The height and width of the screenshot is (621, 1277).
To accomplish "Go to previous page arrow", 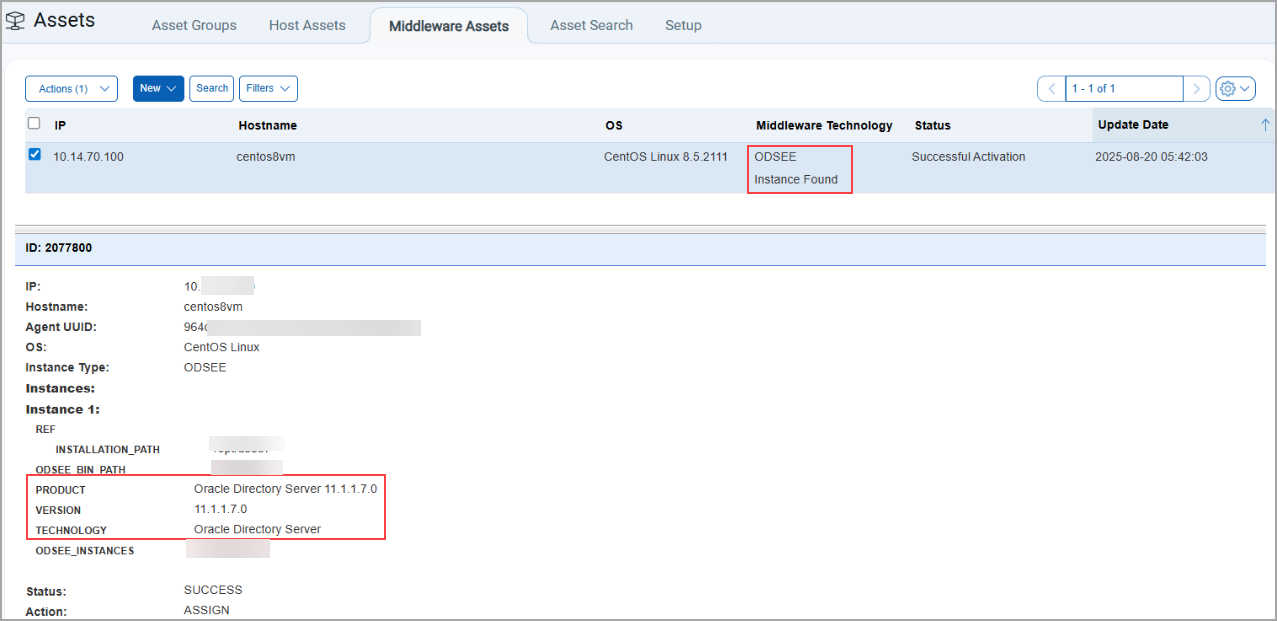I will tap(1051, 89).
